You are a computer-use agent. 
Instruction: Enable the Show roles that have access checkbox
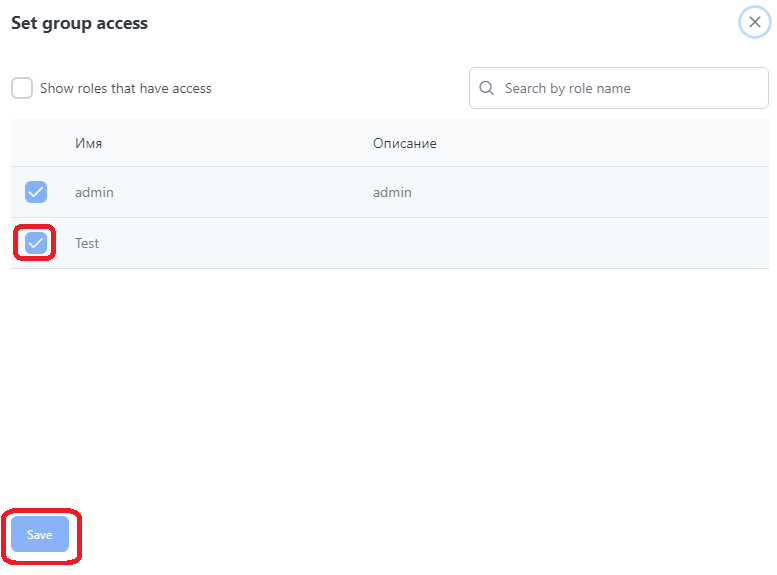point(22,88)
